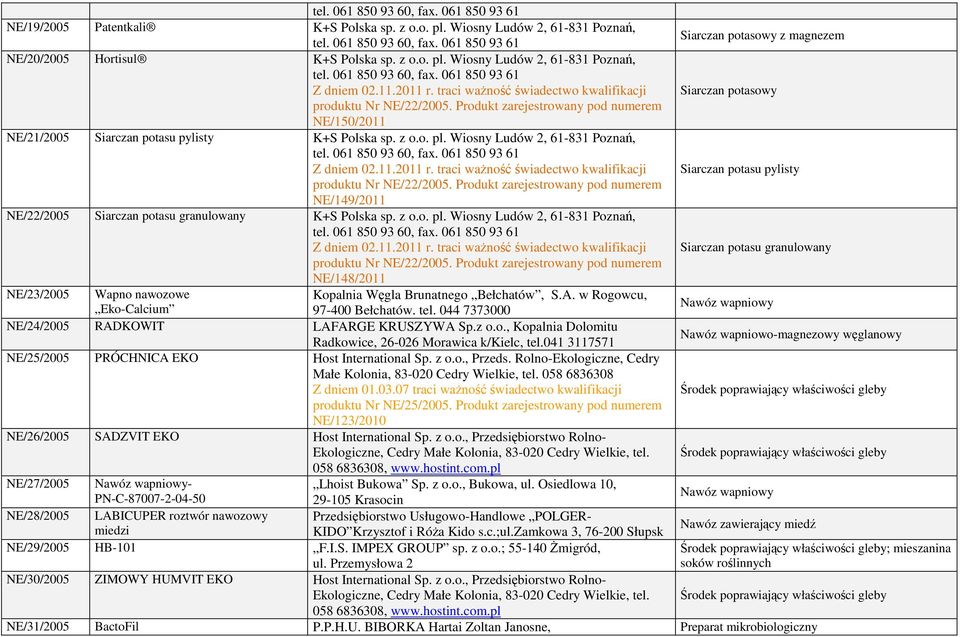Click the „POLGER- KIDO" Przedsiębiorstwo Usługowo-Handlowe producer text

(488, 524)
